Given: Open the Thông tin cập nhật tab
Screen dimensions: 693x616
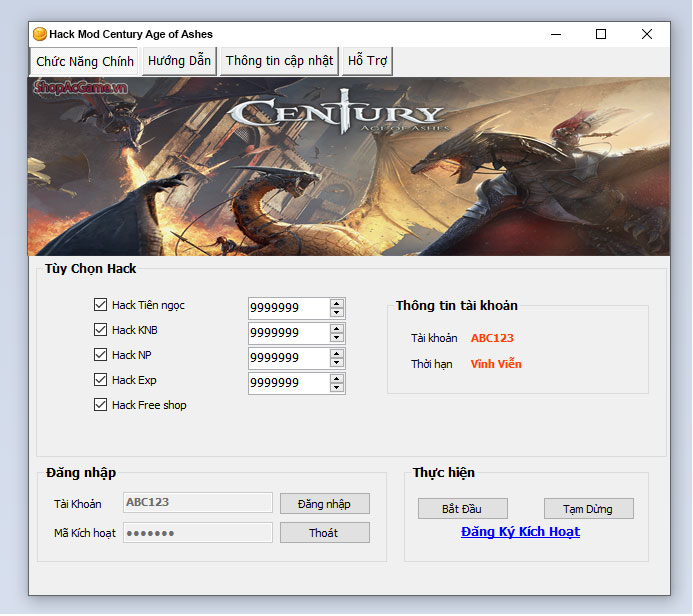Looking at the screenshot, I should pos(279,61).
